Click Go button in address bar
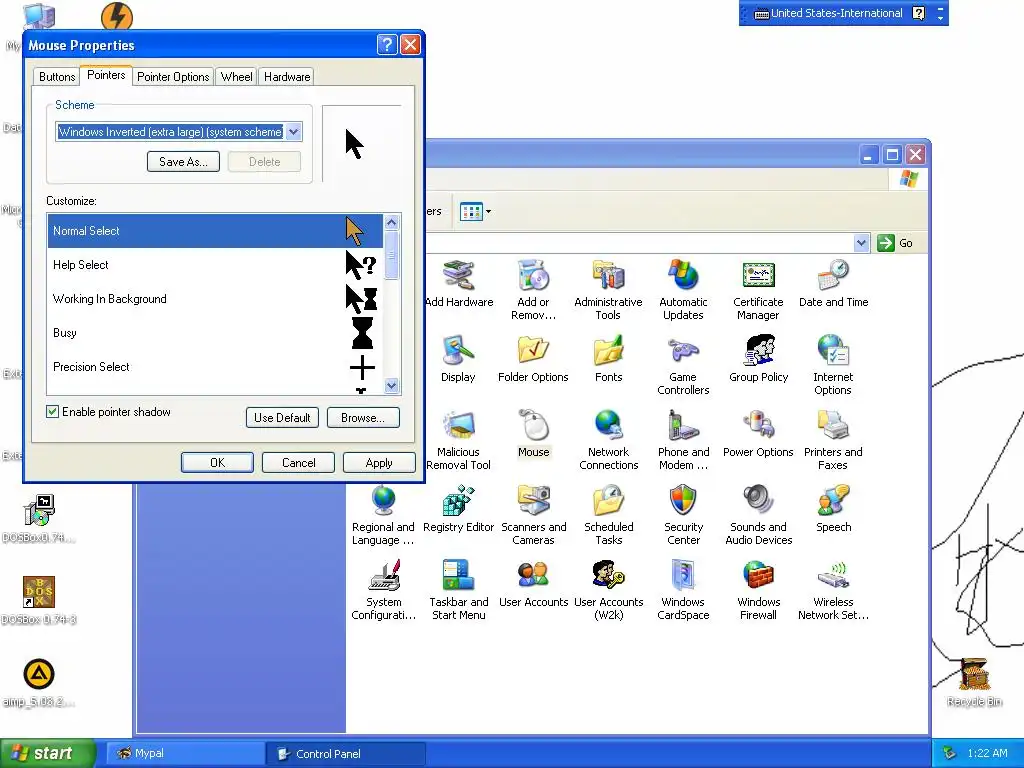This screenshot has width=1024, height=768. [895, 243]
